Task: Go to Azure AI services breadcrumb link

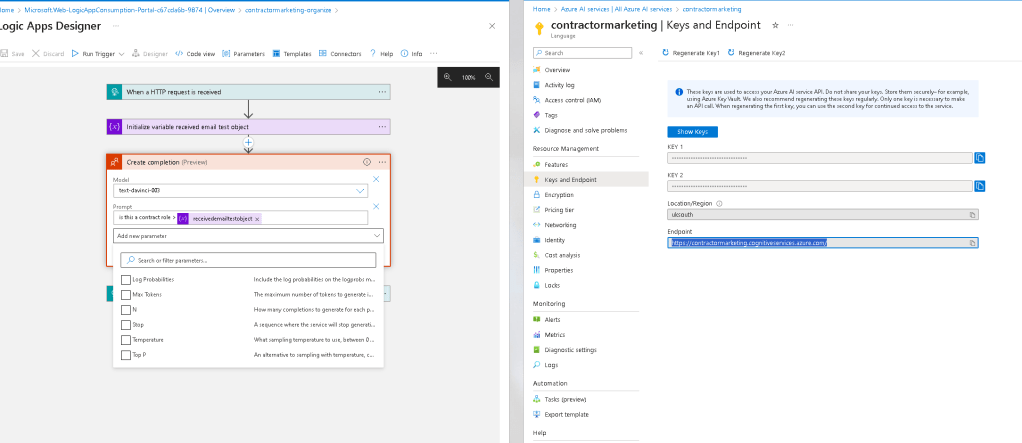Action: coord(616,9)
